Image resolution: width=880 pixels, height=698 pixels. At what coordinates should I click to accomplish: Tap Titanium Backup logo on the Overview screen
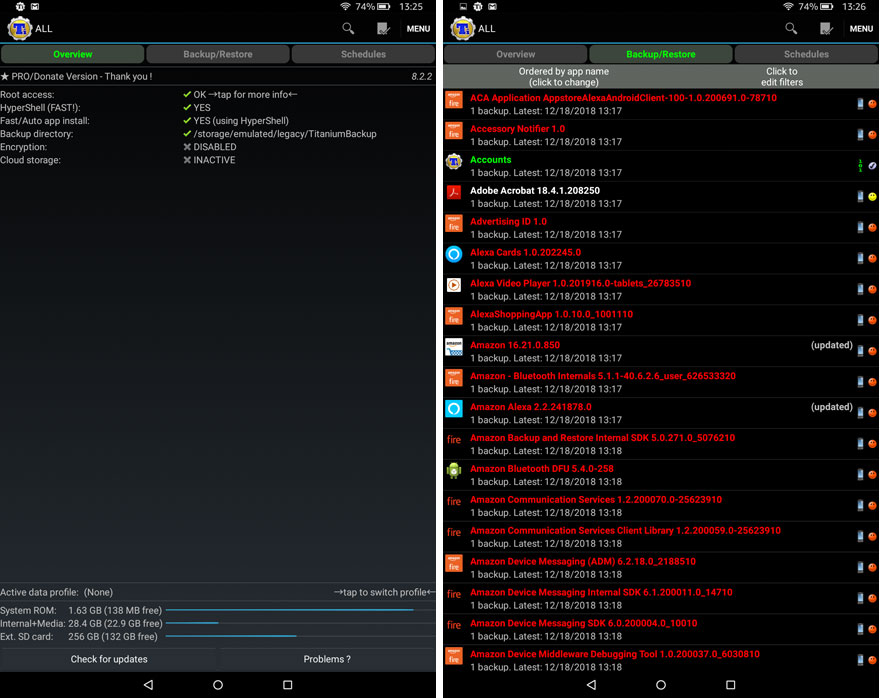click(x=20, y=29)
